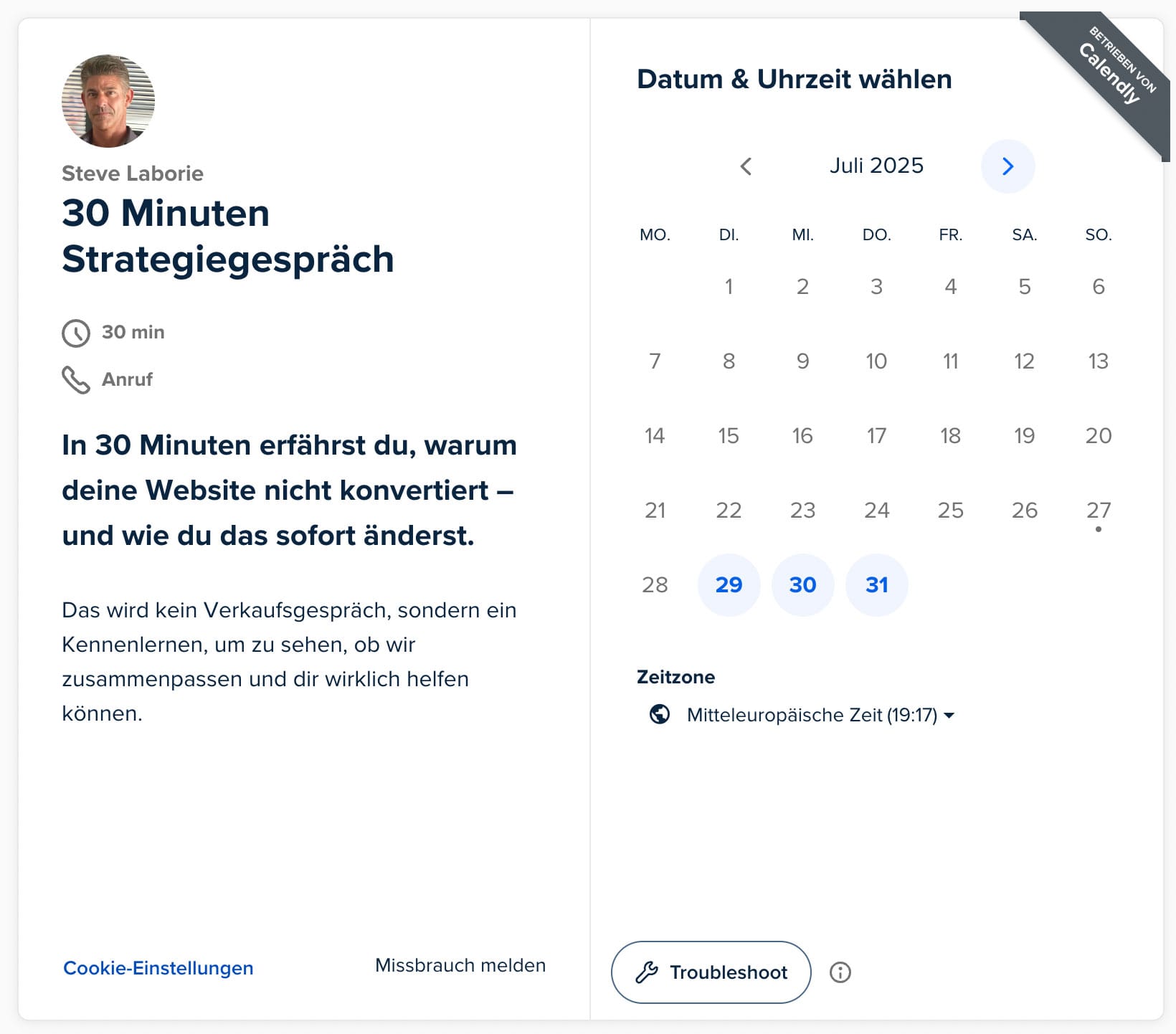This screenshot has height=1034, width=1176.
Task: Click Missbrauch melden link
Action: click(x=460, y=965)
